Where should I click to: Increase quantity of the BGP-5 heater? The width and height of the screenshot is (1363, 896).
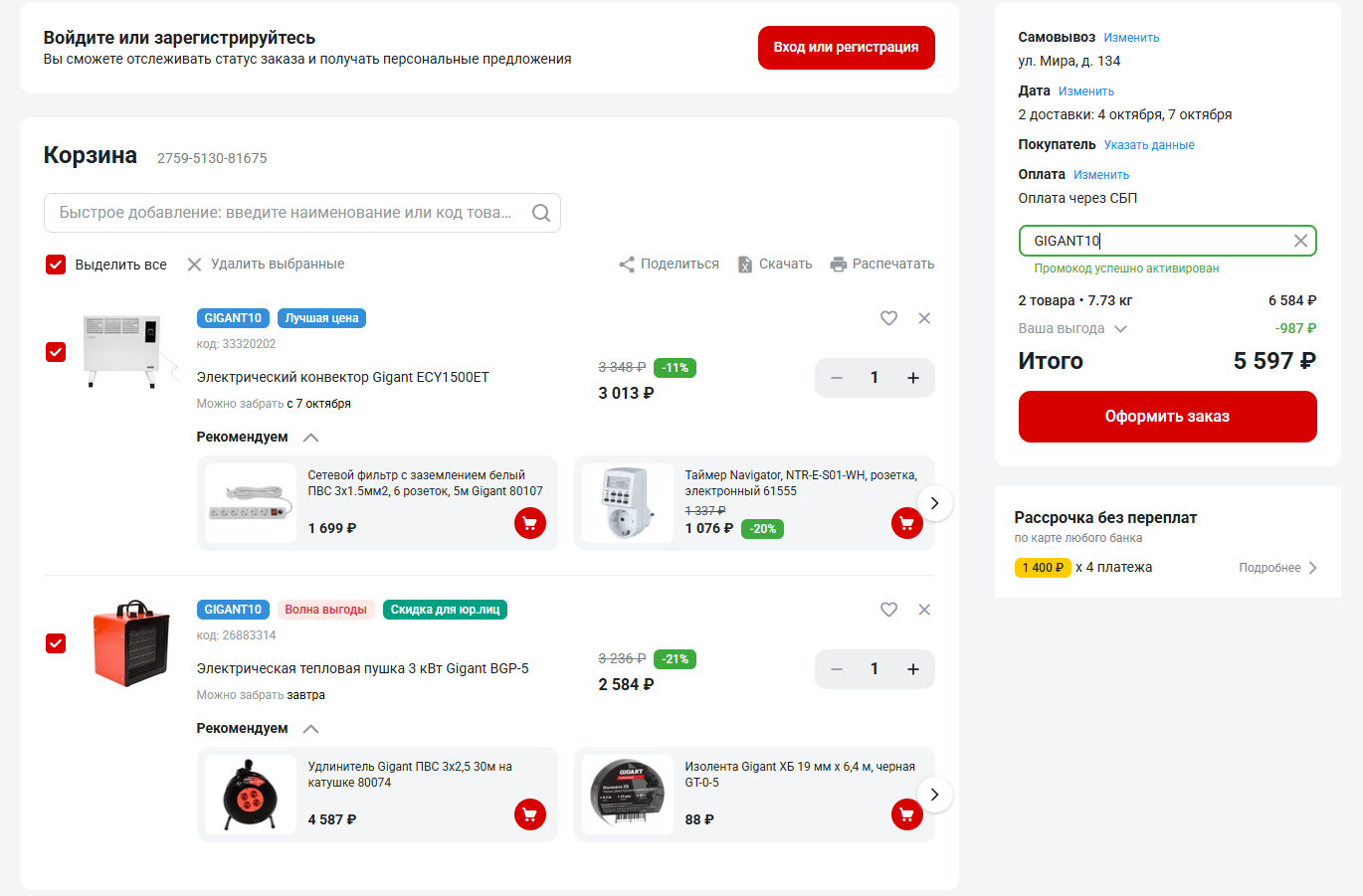pyautogui.click(x=912, y=668)
